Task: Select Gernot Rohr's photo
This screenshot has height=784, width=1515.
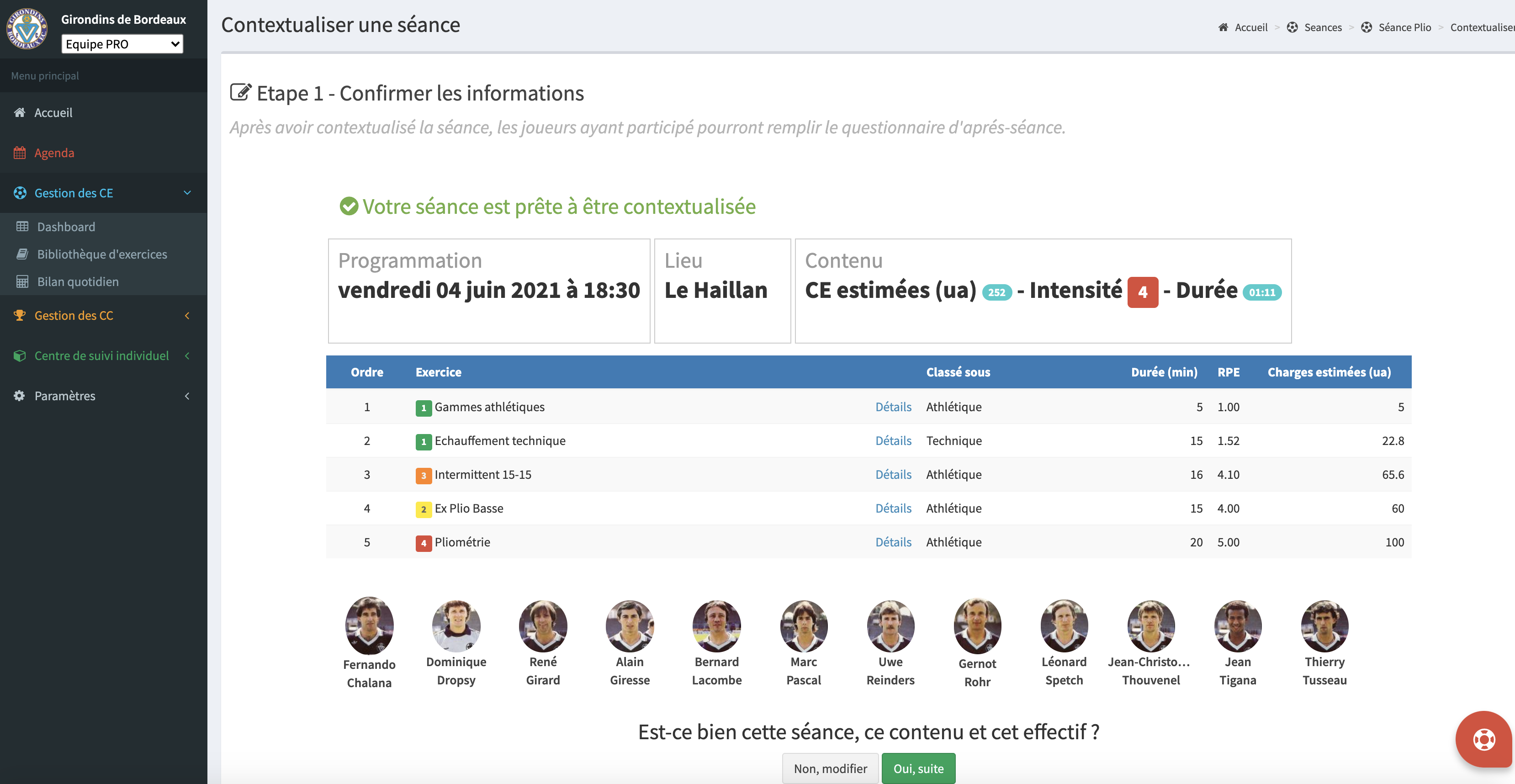Action: (977, 625)
